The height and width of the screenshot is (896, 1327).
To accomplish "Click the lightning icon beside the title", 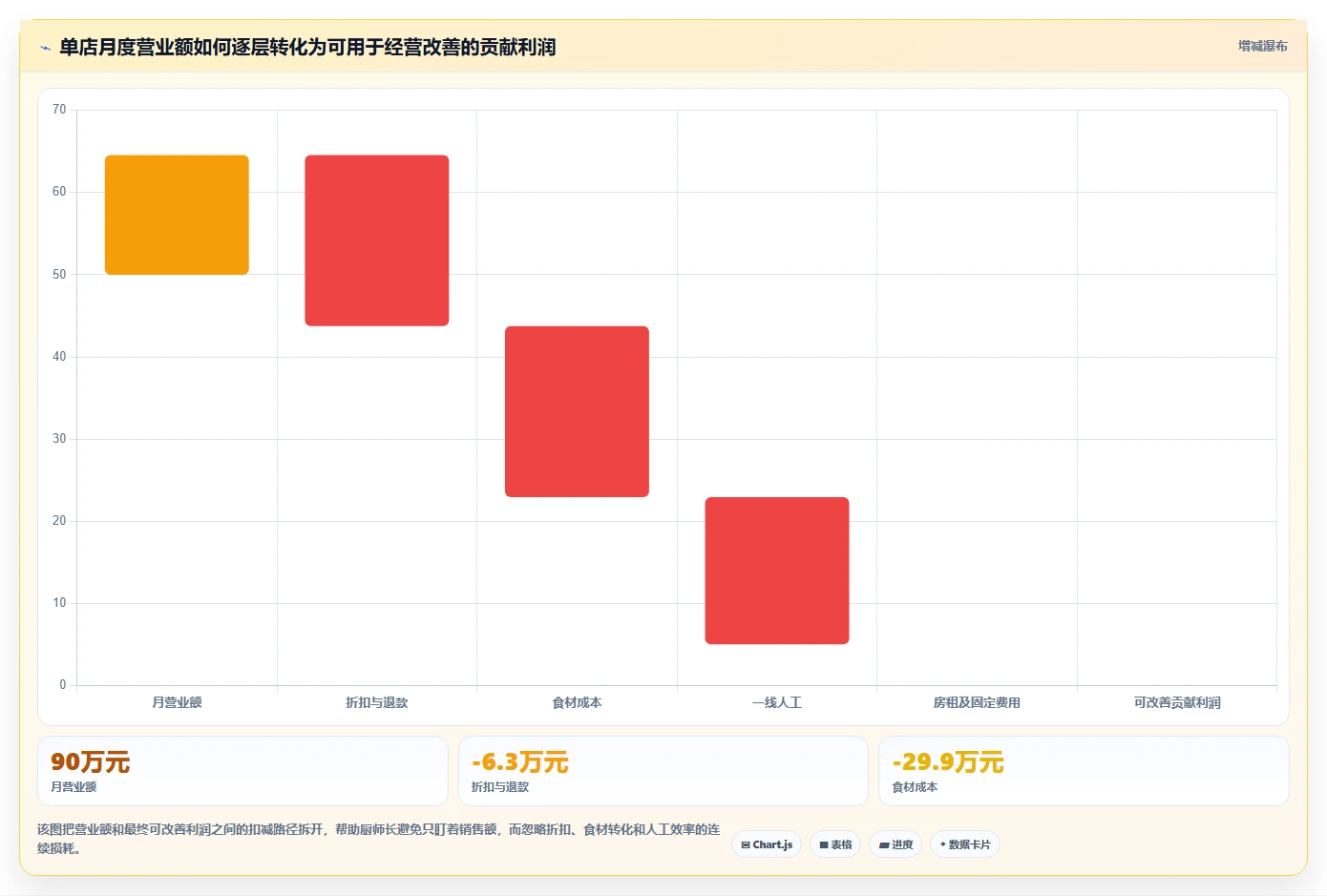I will coord(45,48).
